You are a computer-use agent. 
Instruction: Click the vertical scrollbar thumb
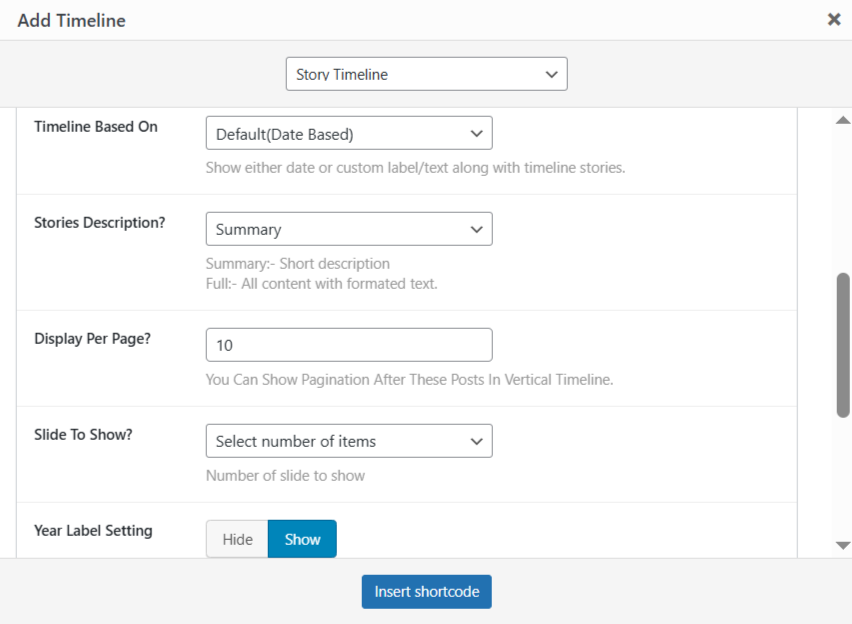[842, 345]
